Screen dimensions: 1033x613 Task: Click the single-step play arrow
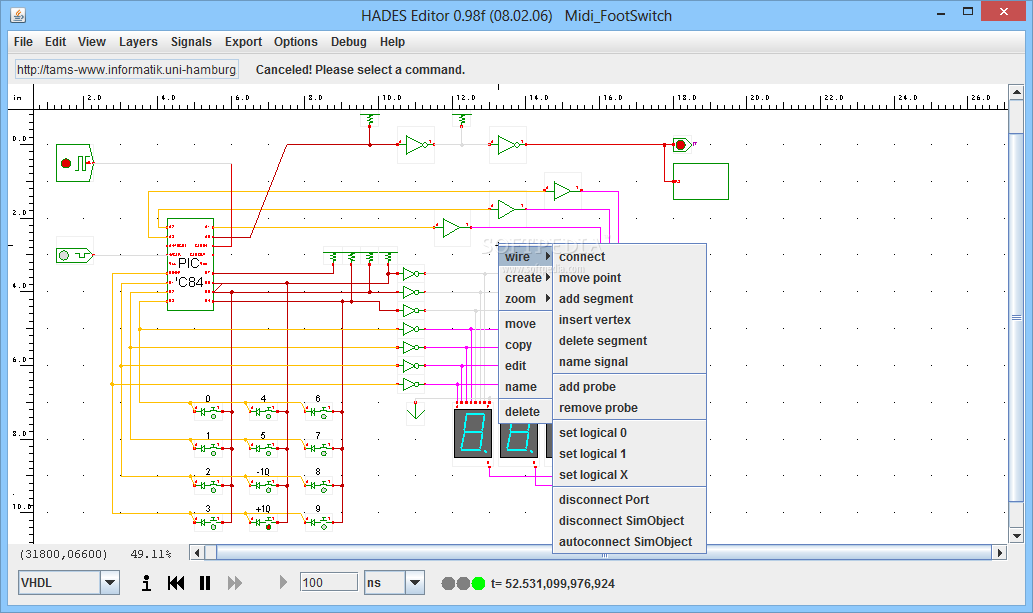pyautogui.click(x=283, y=582)
